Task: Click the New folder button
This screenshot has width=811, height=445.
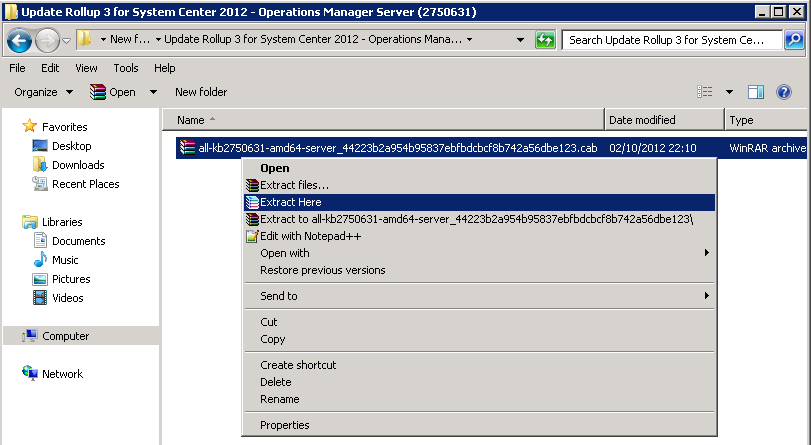Action: click(201, 92)
